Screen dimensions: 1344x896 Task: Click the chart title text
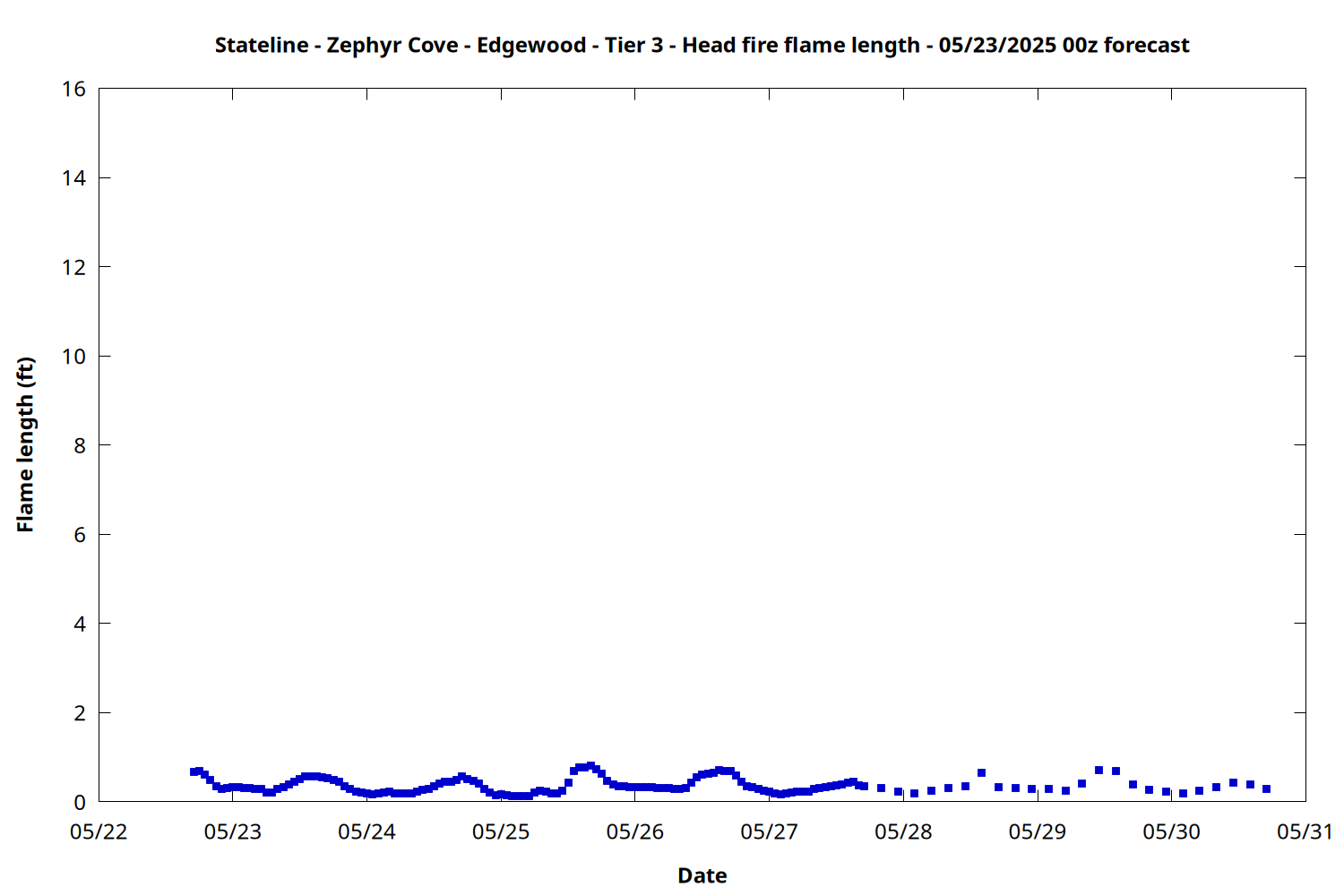(702, 45)
